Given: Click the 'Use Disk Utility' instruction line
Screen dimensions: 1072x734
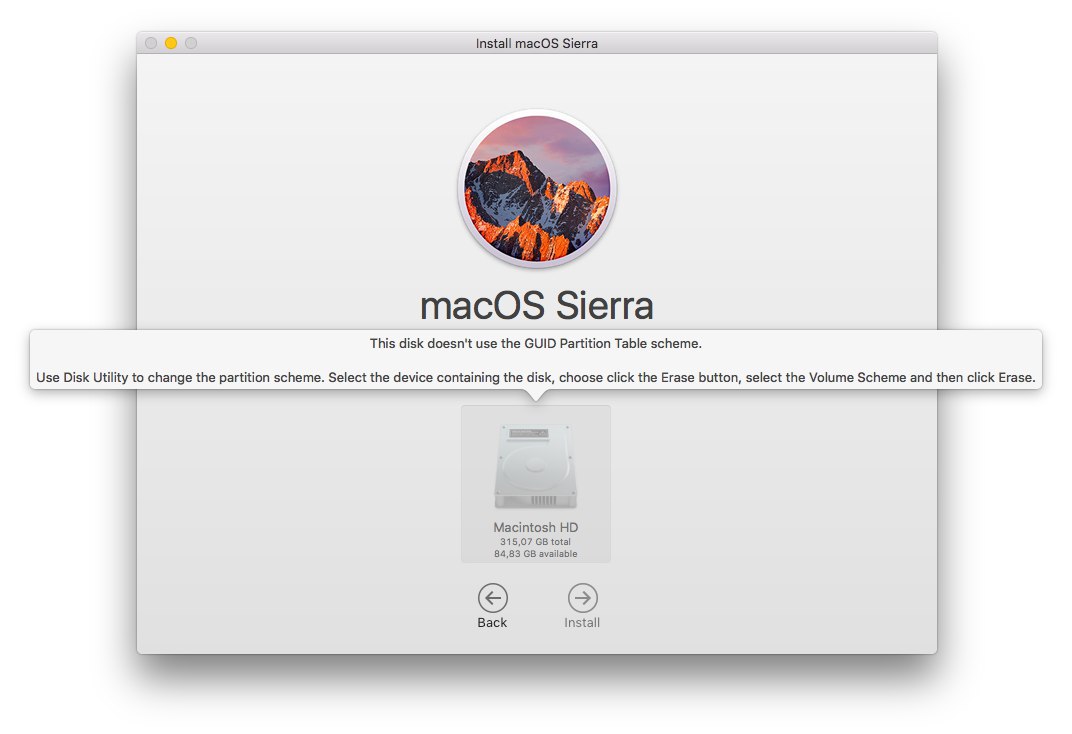Looking at the screenshot, I should (x=536, y=377).
